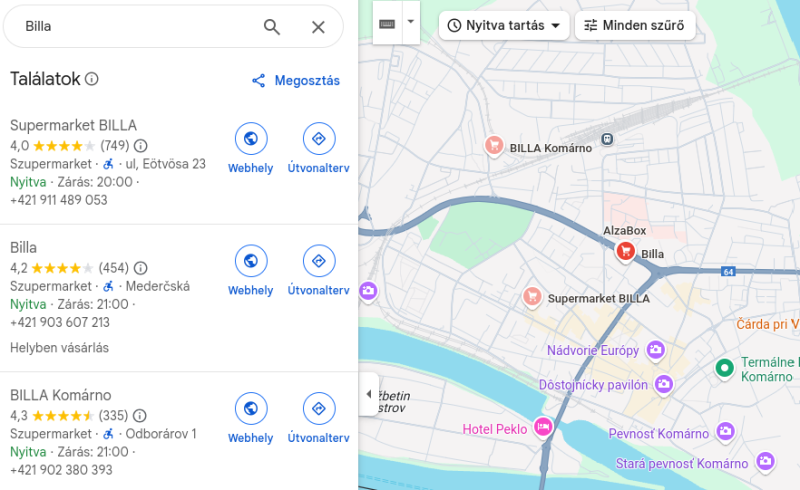Viewport: 800px width, 490px height.
Task: Select the red Billa map pin
Action: [626, 252]
